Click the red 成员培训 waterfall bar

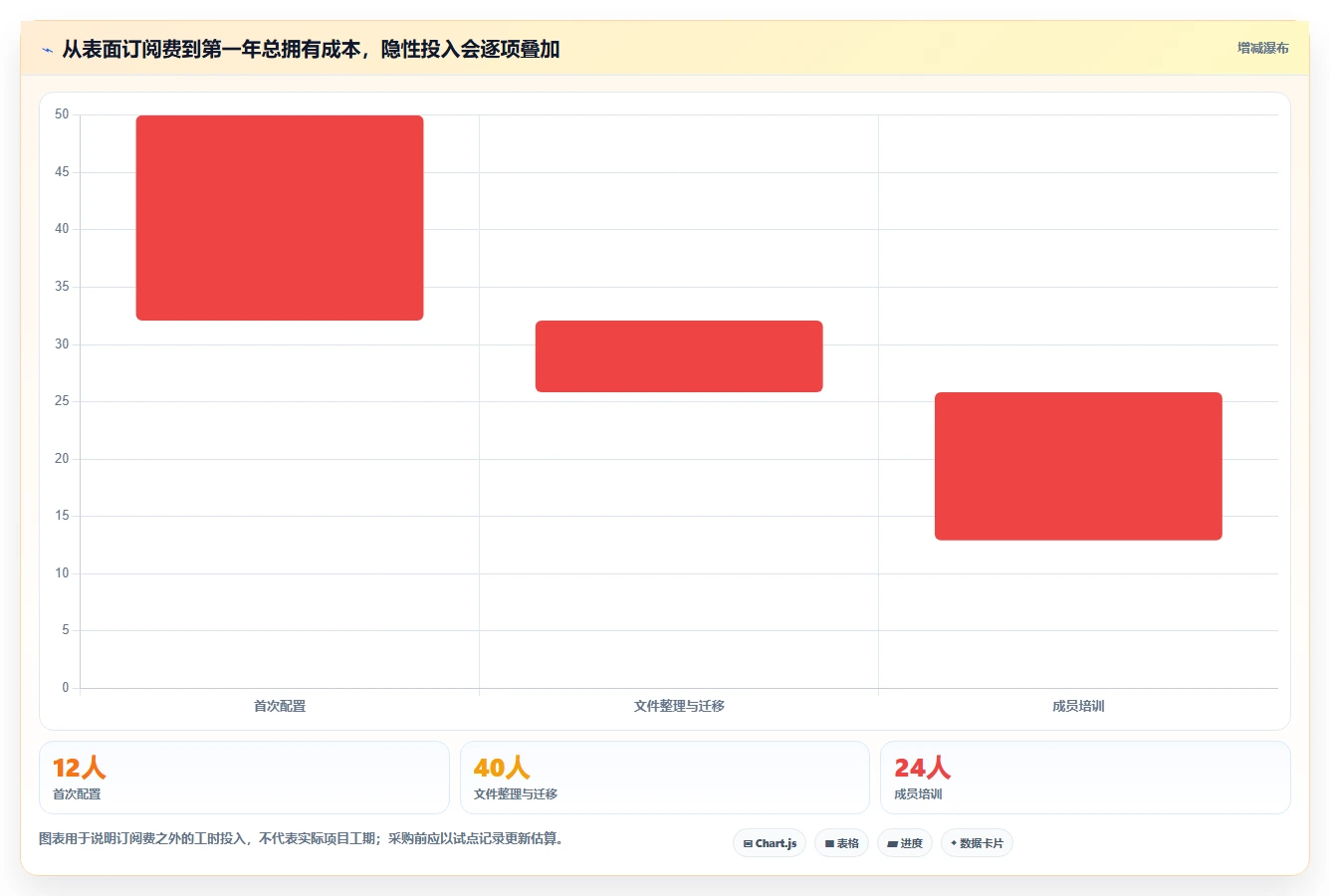[1078, 466]
